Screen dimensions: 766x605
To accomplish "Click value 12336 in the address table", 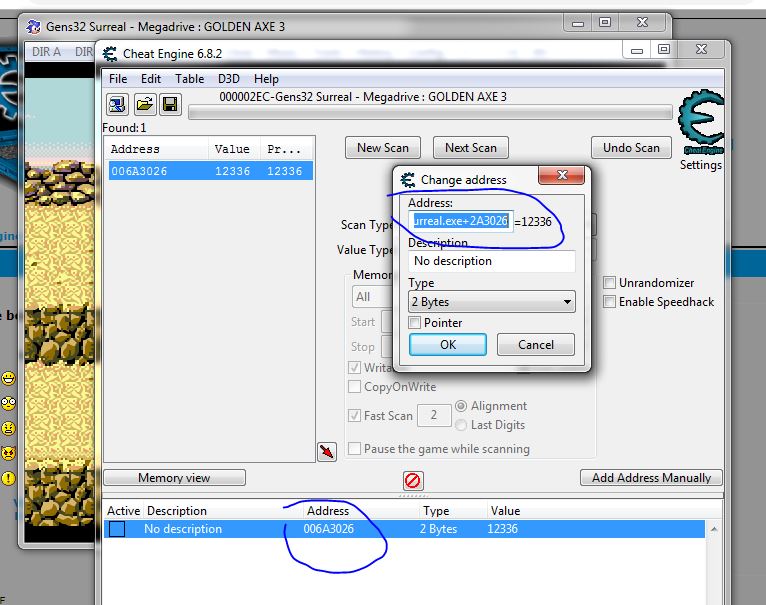I will point(503,529).
